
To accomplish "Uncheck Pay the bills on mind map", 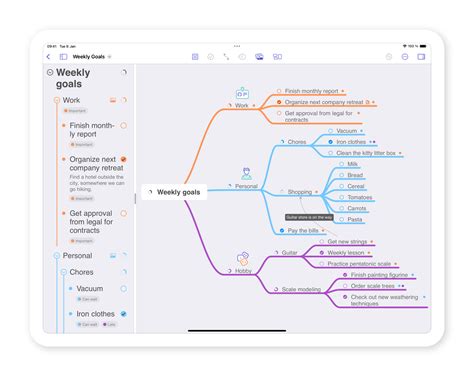I will click(x=282, y=230).
